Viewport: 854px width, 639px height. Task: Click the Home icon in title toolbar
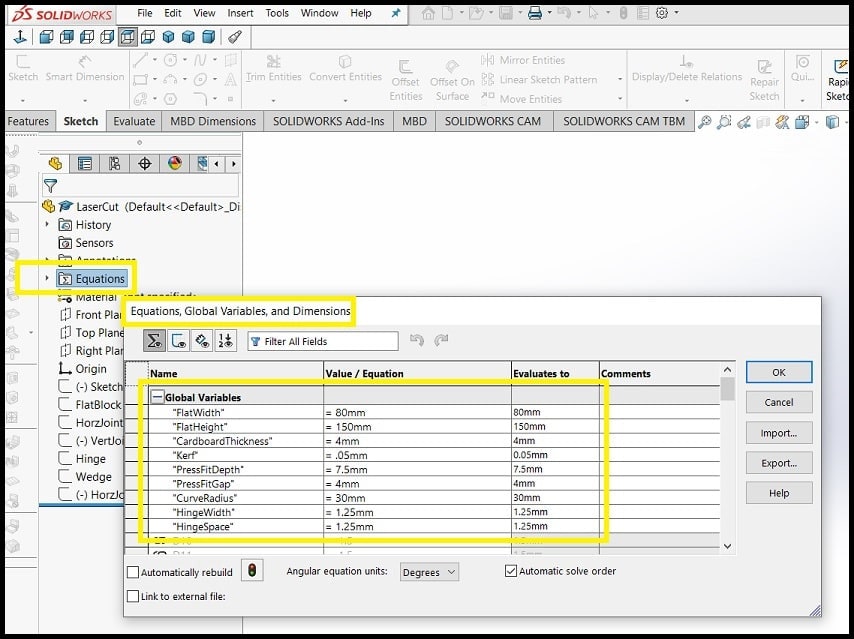coord(429,13)
